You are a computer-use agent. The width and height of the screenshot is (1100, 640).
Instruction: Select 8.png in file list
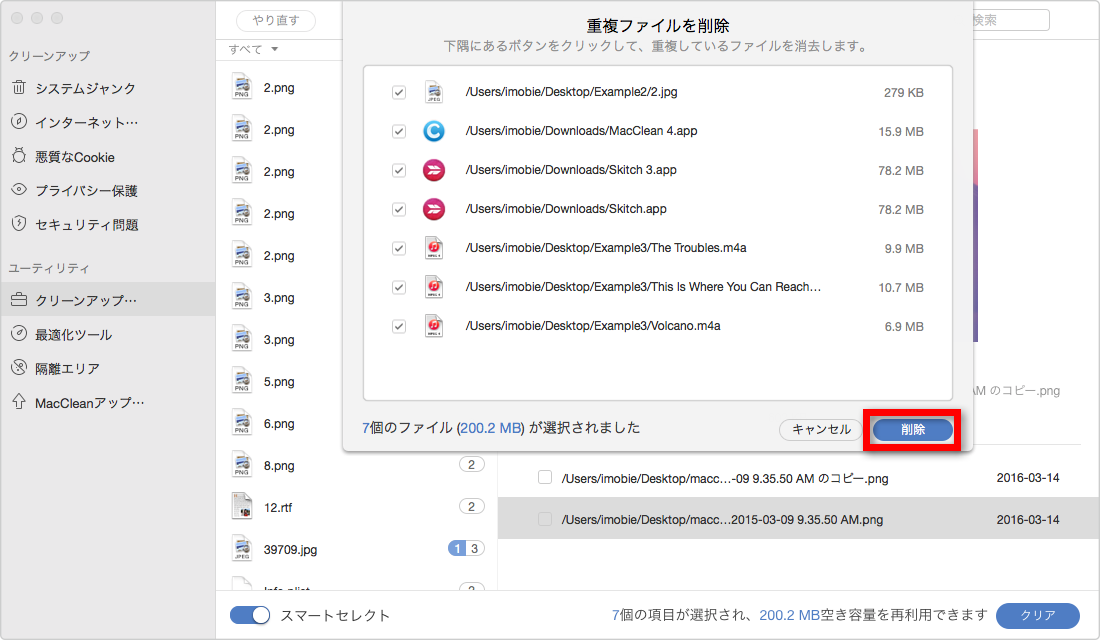pyautogui.click(x=357, y=465)
